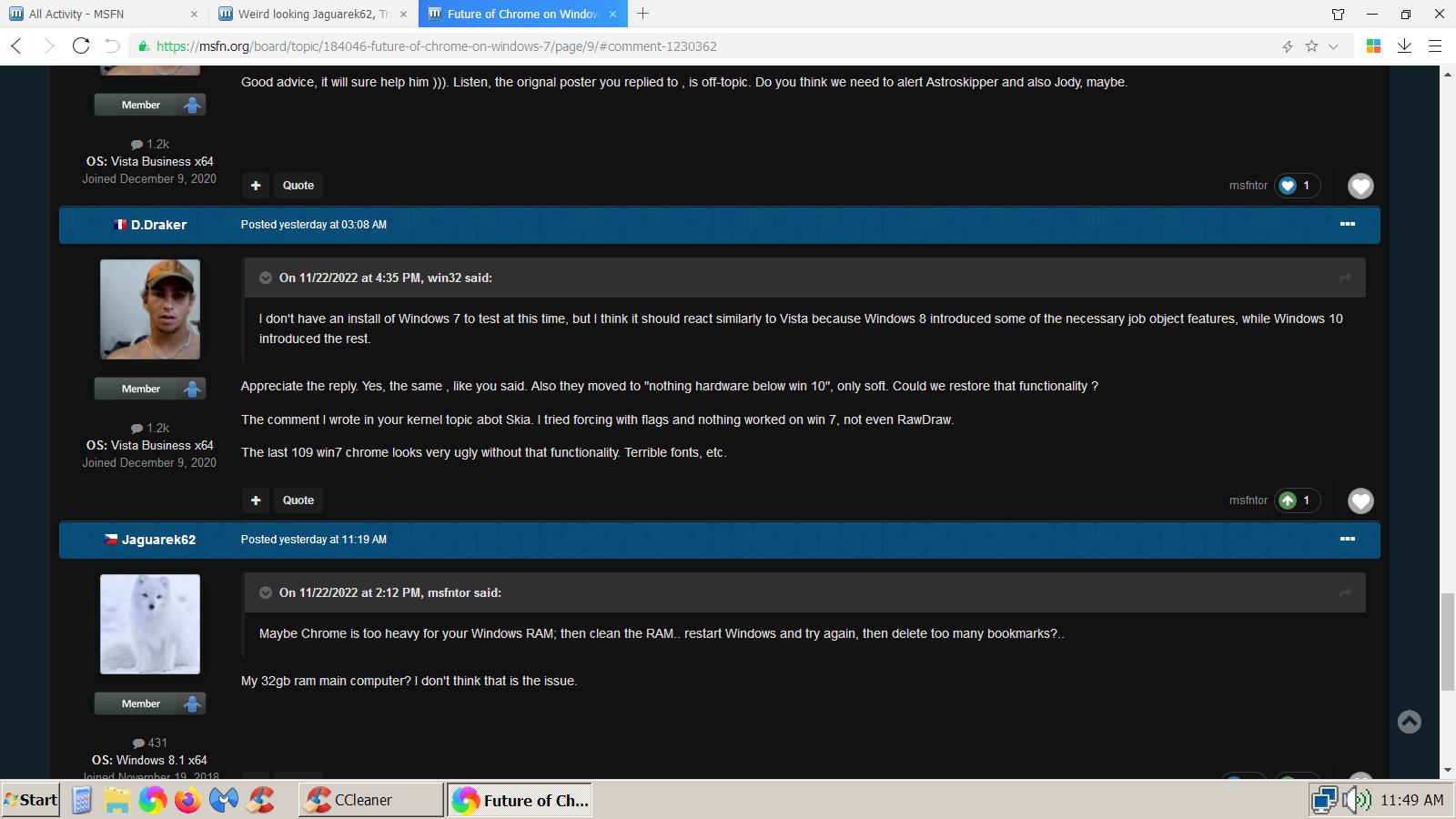Screen dimensions: 1456x819
Task: Open the Start menu
Action: [x=31, y=800]
